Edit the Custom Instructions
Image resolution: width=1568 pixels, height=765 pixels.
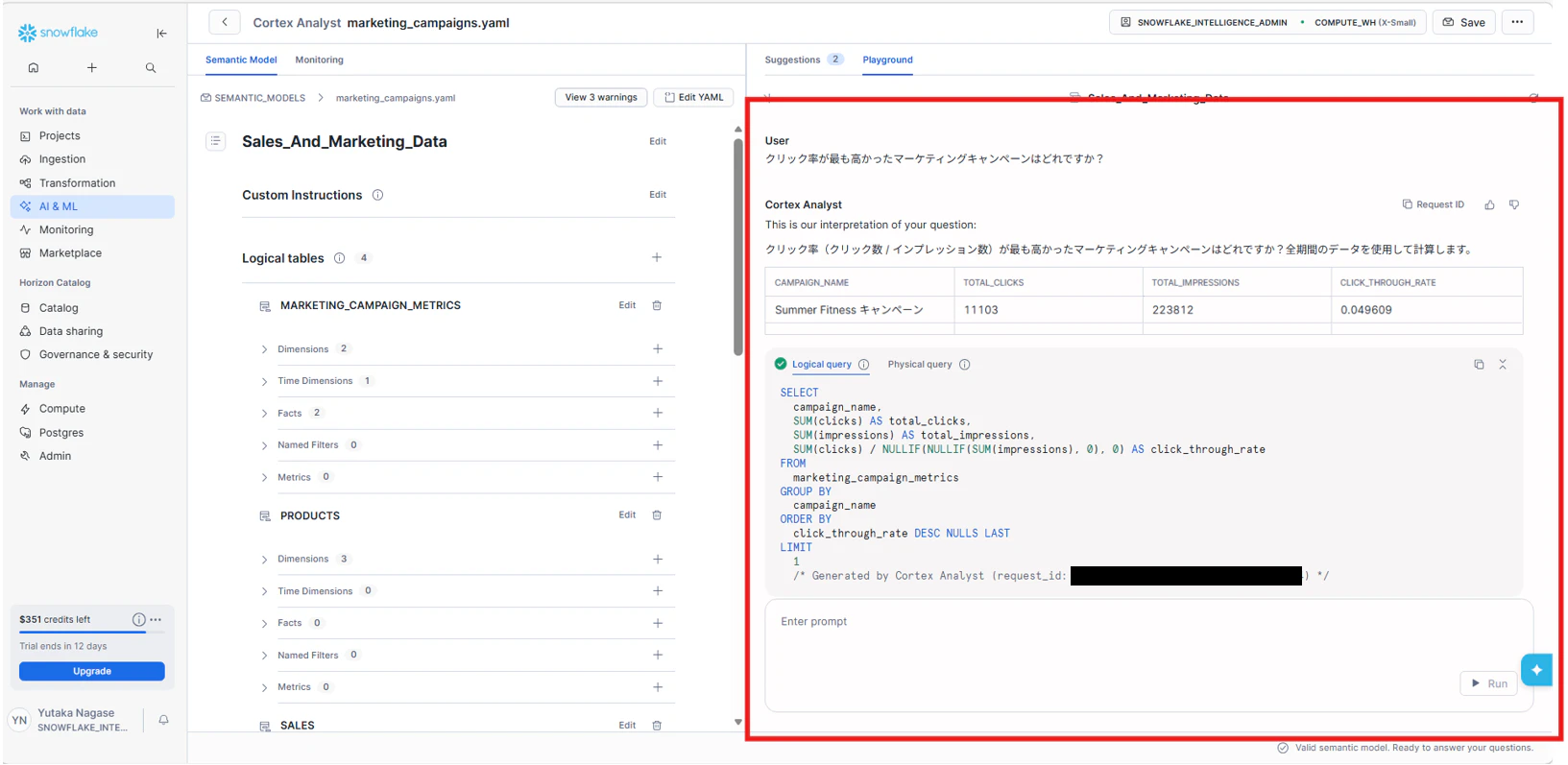[658, 195]
